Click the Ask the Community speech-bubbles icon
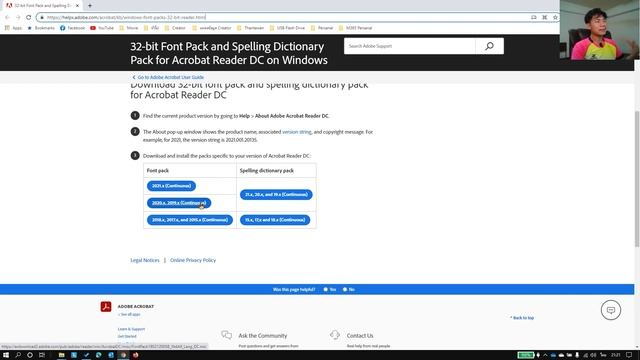 (x=227, y=335)
